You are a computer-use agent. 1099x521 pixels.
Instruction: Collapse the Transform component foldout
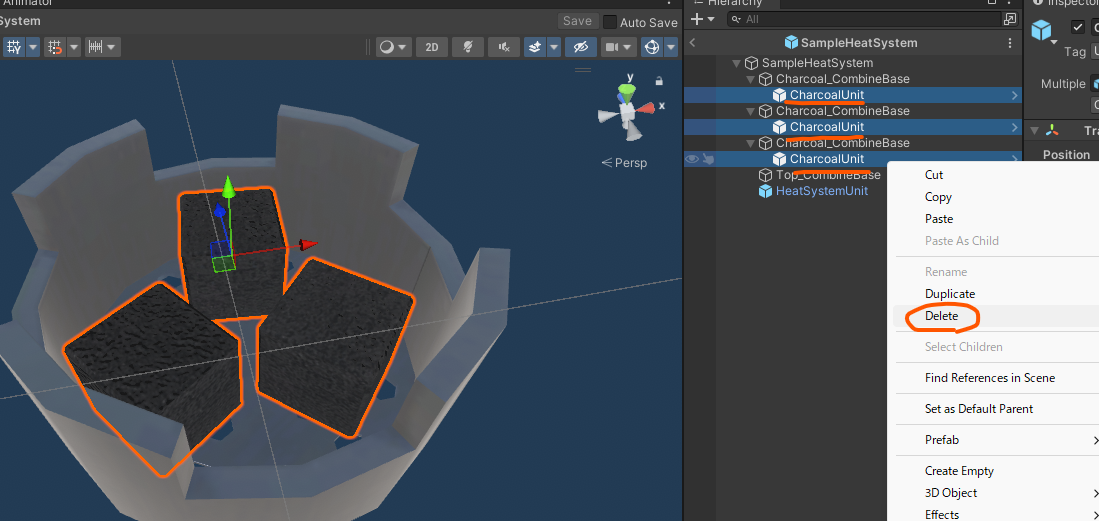click(x=1034, y=130)
